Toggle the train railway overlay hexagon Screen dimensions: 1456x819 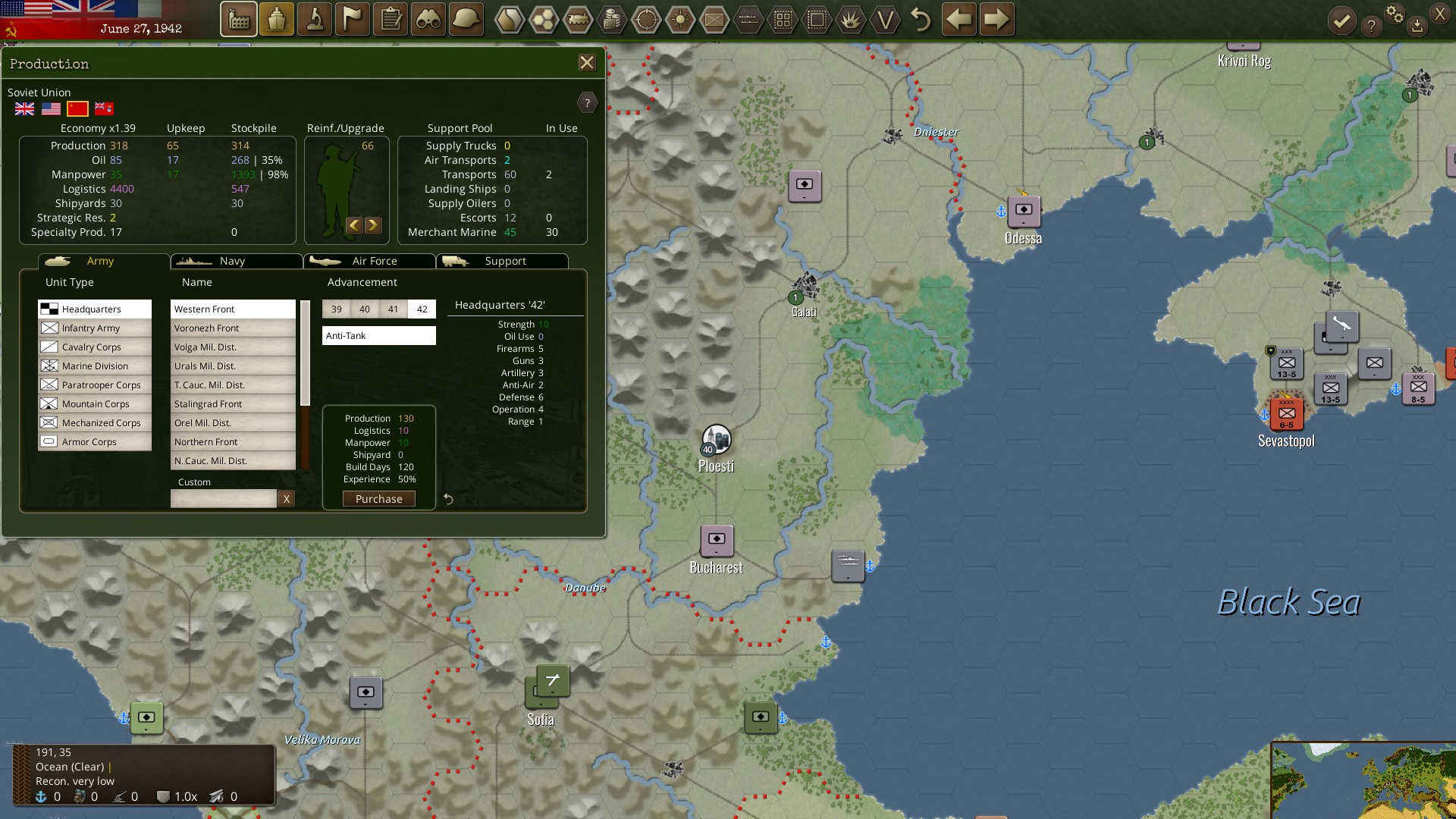click(578, 20)
